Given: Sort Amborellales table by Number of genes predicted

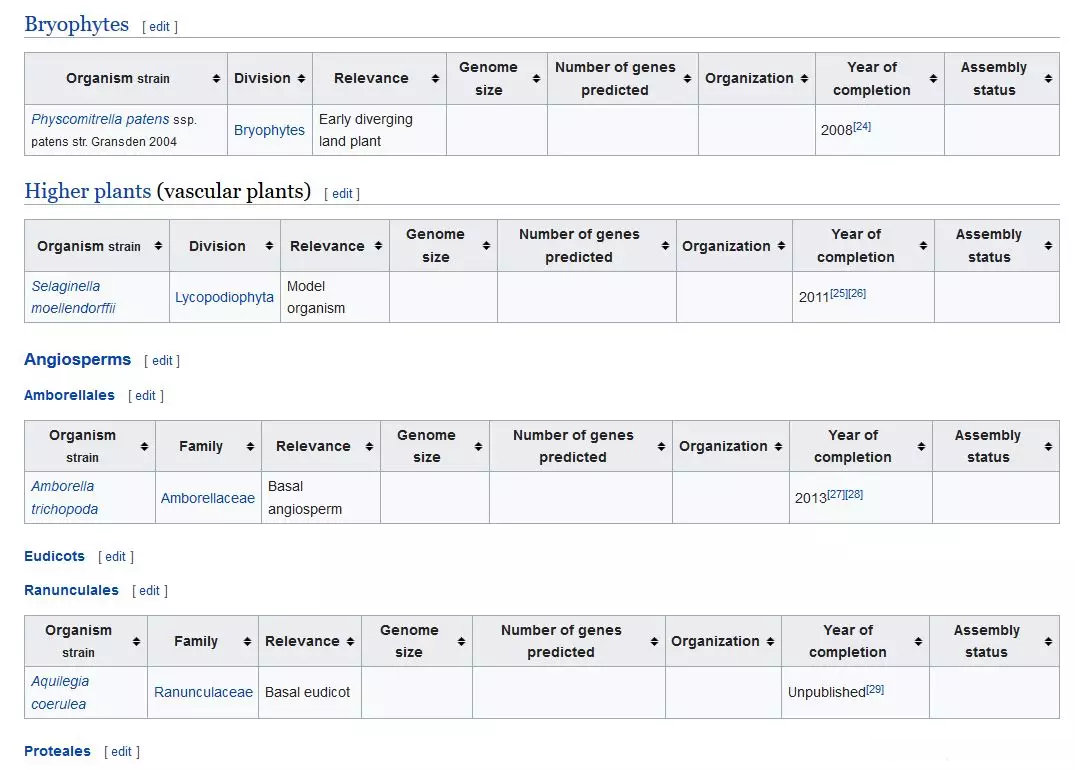Looking at the screenshot, I should point(661,447).
